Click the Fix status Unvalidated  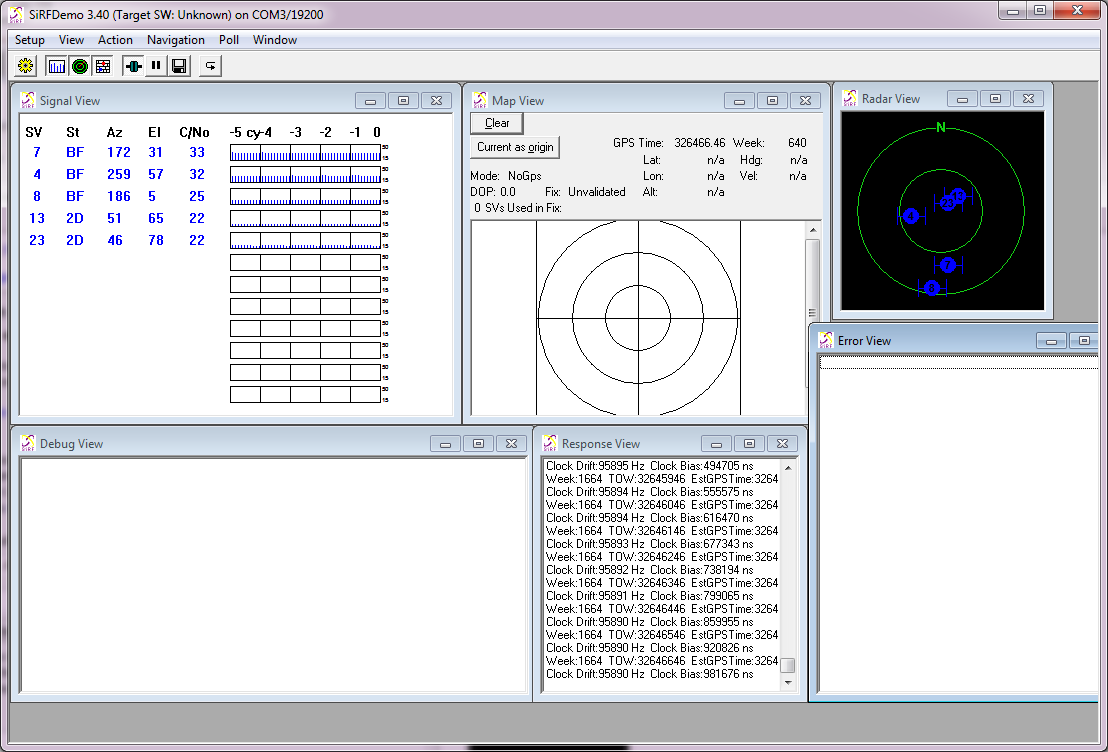point(596,192)
